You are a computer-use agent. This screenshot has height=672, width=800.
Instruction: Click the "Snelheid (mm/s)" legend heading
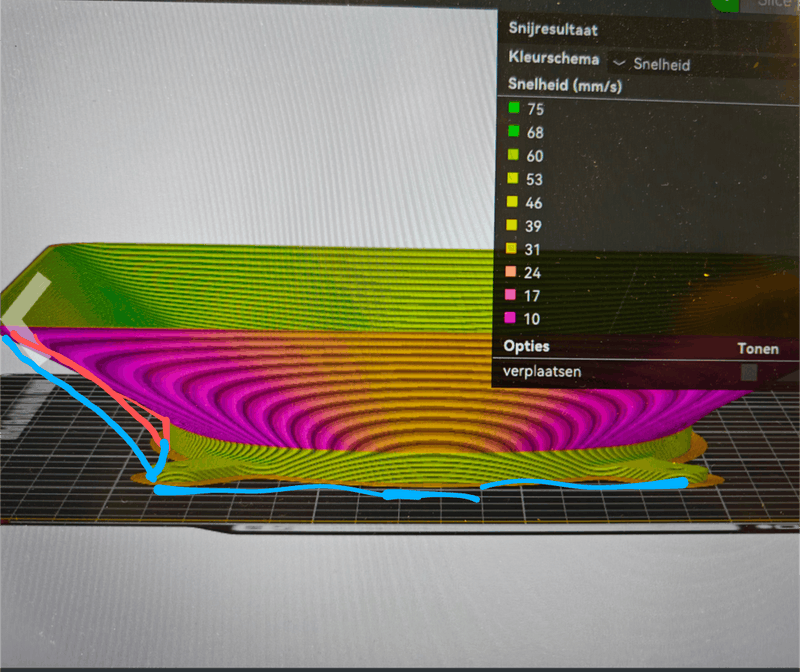tap(565, 85)
